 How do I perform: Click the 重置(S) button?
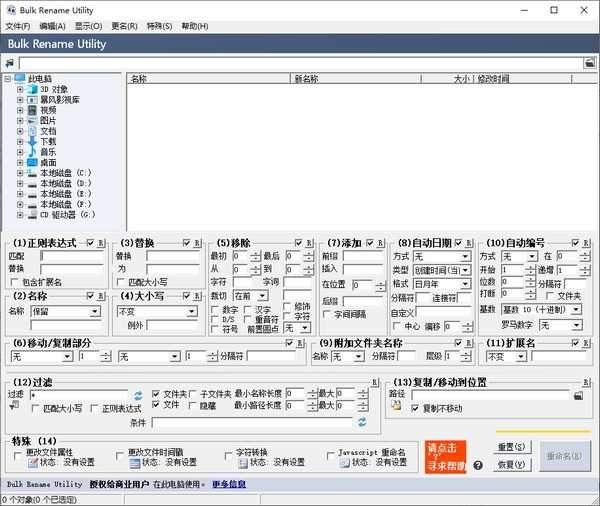coord(510,446)
